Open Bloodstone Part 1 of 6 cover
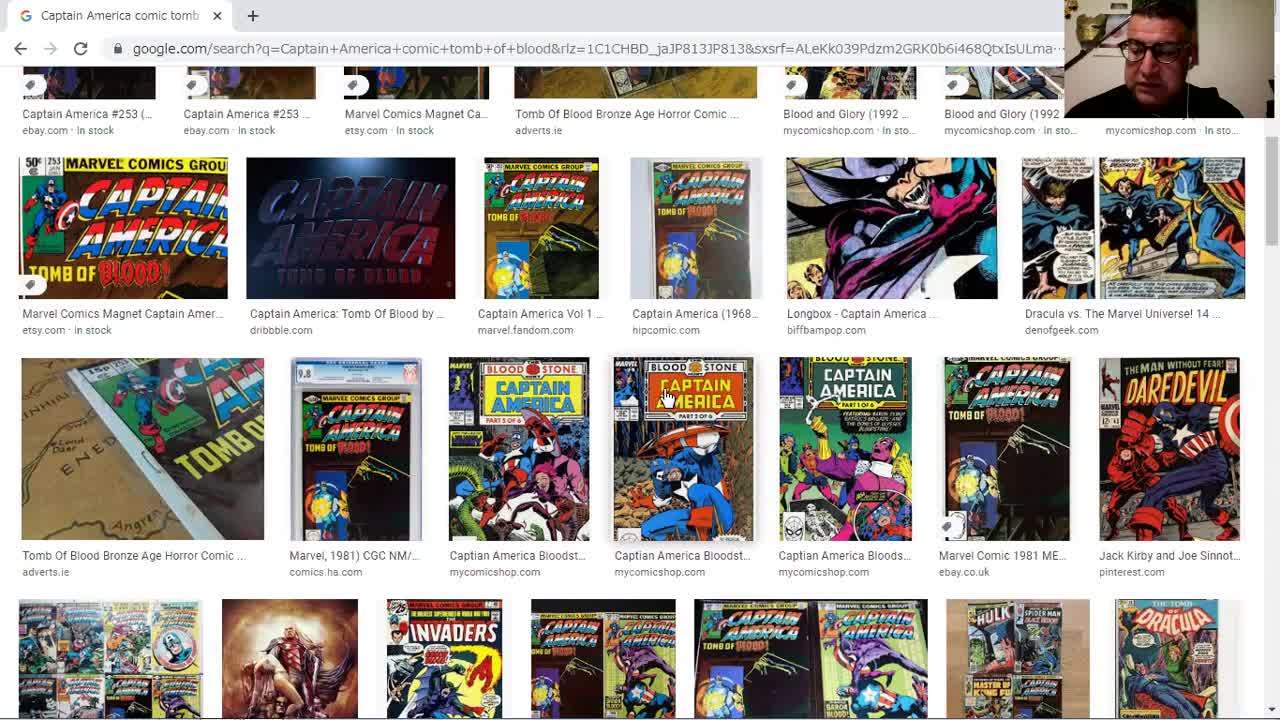Screen dimensions: 1280x720 (x=845, y=449)
